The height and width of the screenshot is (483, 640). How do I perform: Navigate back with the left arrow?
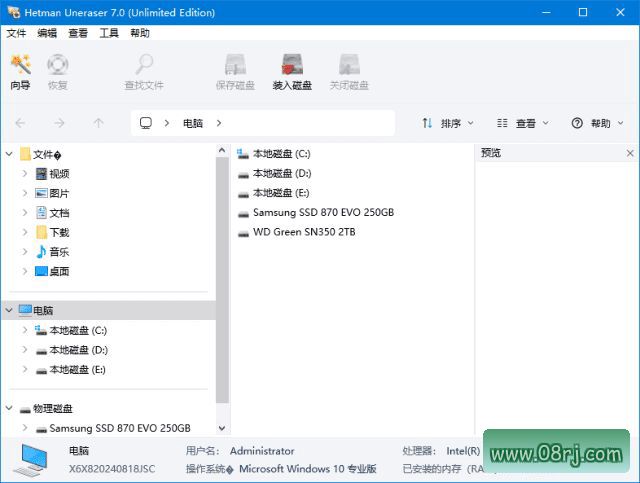click(21, 123)
